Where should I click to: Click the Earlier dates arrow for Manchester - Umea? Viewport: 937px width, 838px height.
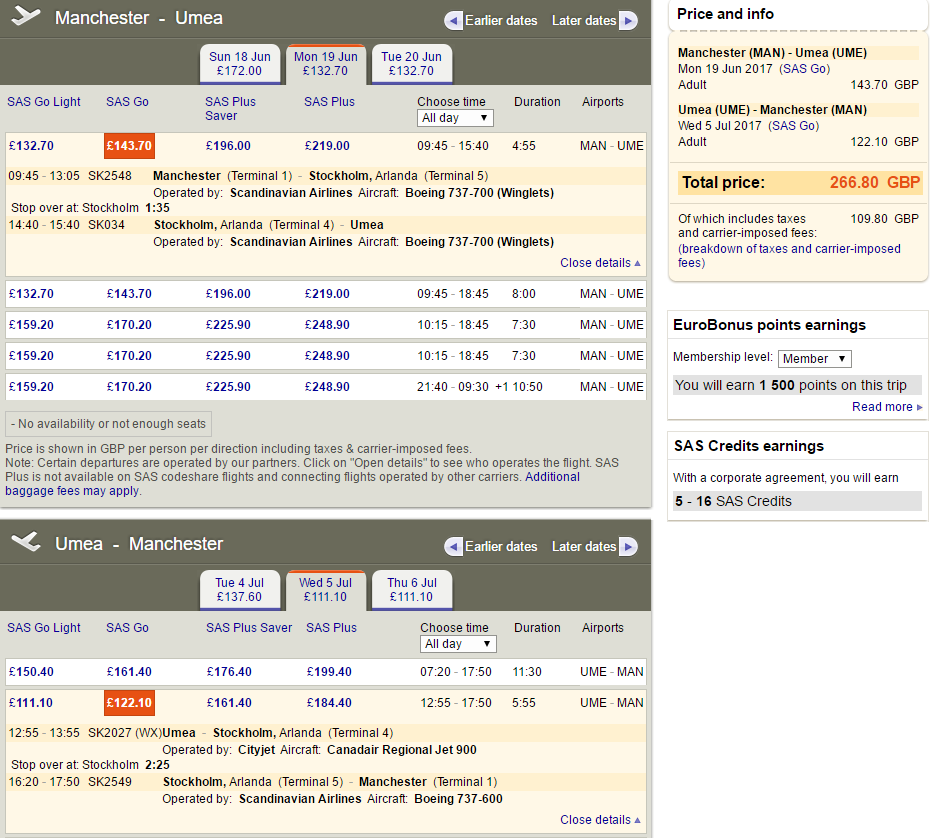pyautogui.click(x=454, y=21)
